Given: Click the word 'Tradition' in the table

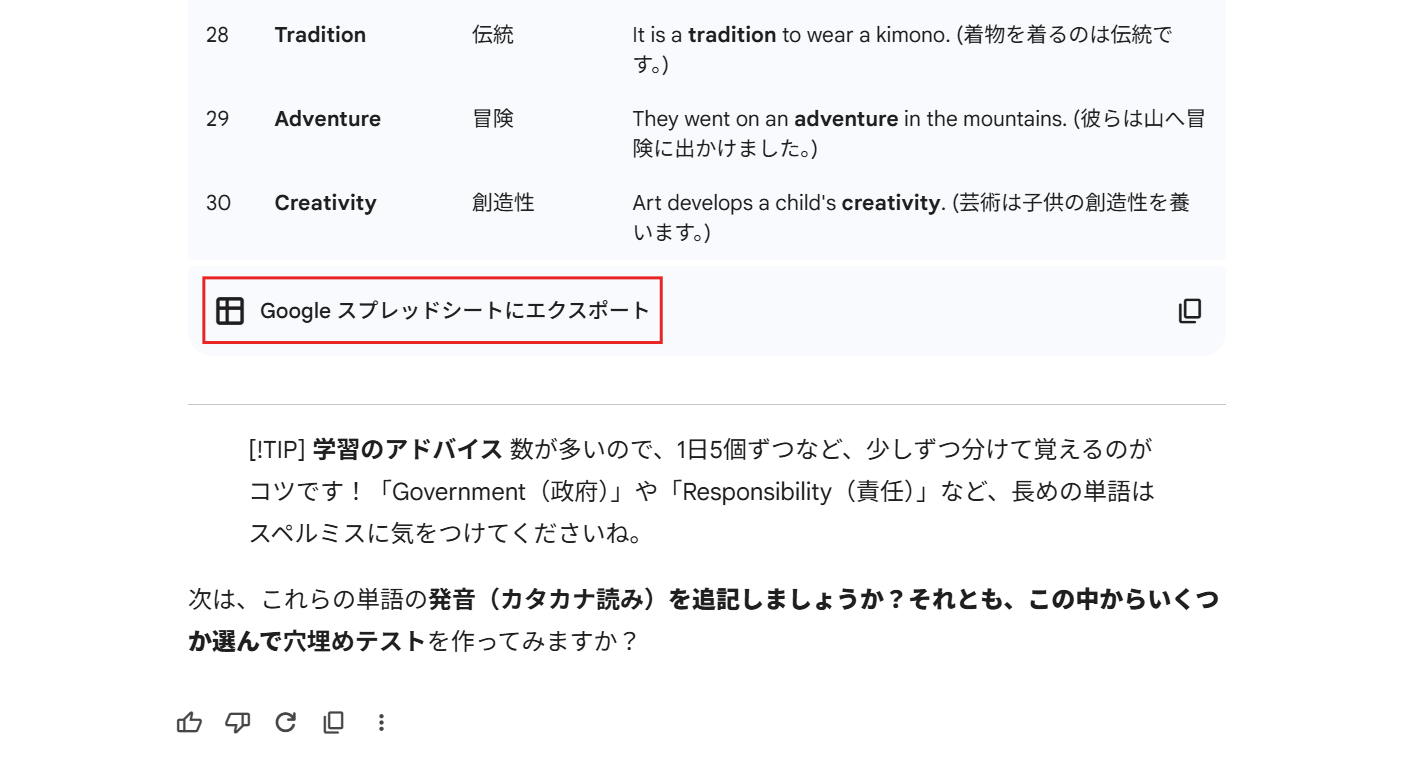Looking at the screenshot, I should [320, 35].
